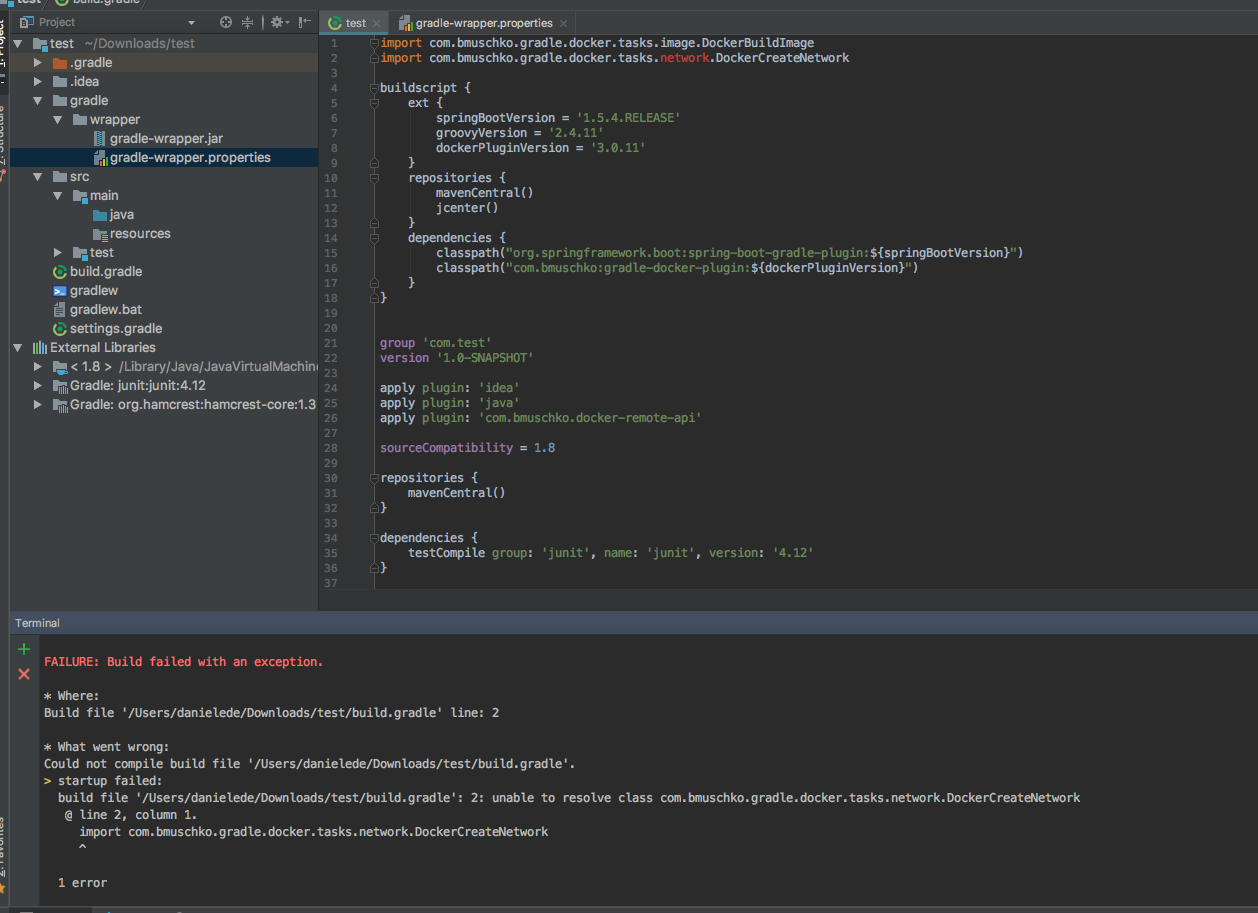Open the Project panel settings gear
The image size is (1258, 913).
tap(278, 21)
